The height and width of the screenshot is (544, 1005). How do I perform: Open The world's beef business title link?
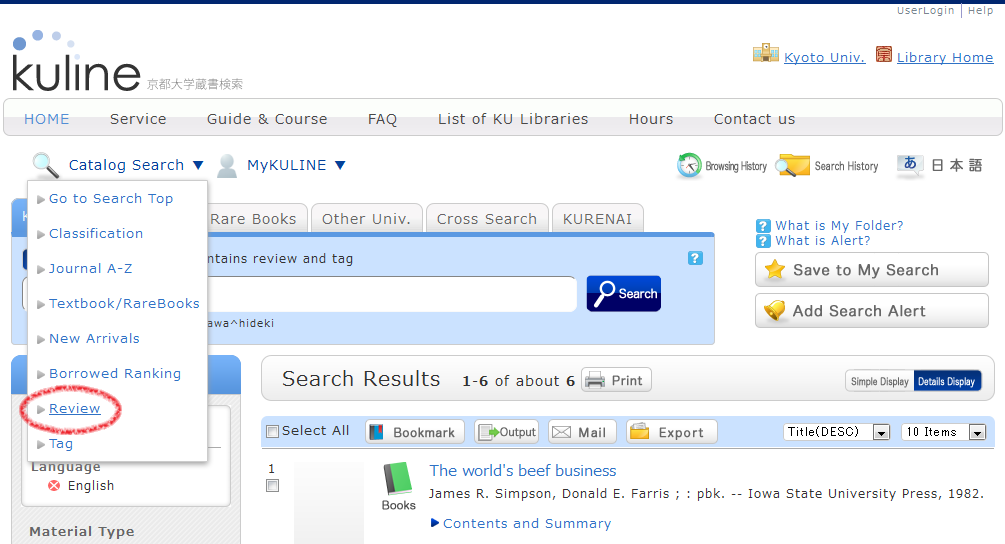(x=523, y=470)
